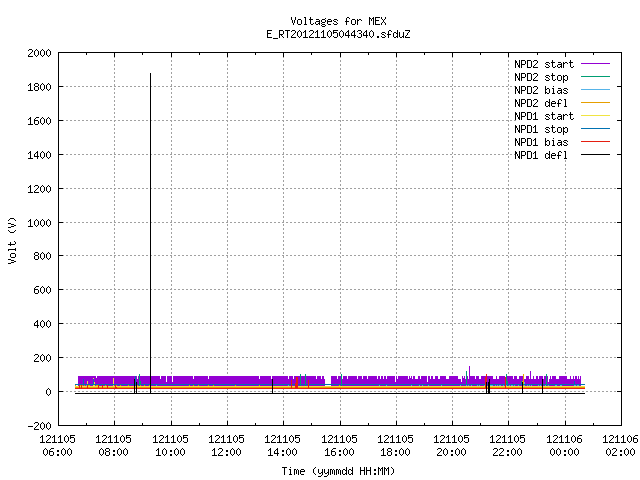Click the y-axis value 1400
The width and height of the screenshot is (640, 480).
pyautogui.click(x=39, y=155)
